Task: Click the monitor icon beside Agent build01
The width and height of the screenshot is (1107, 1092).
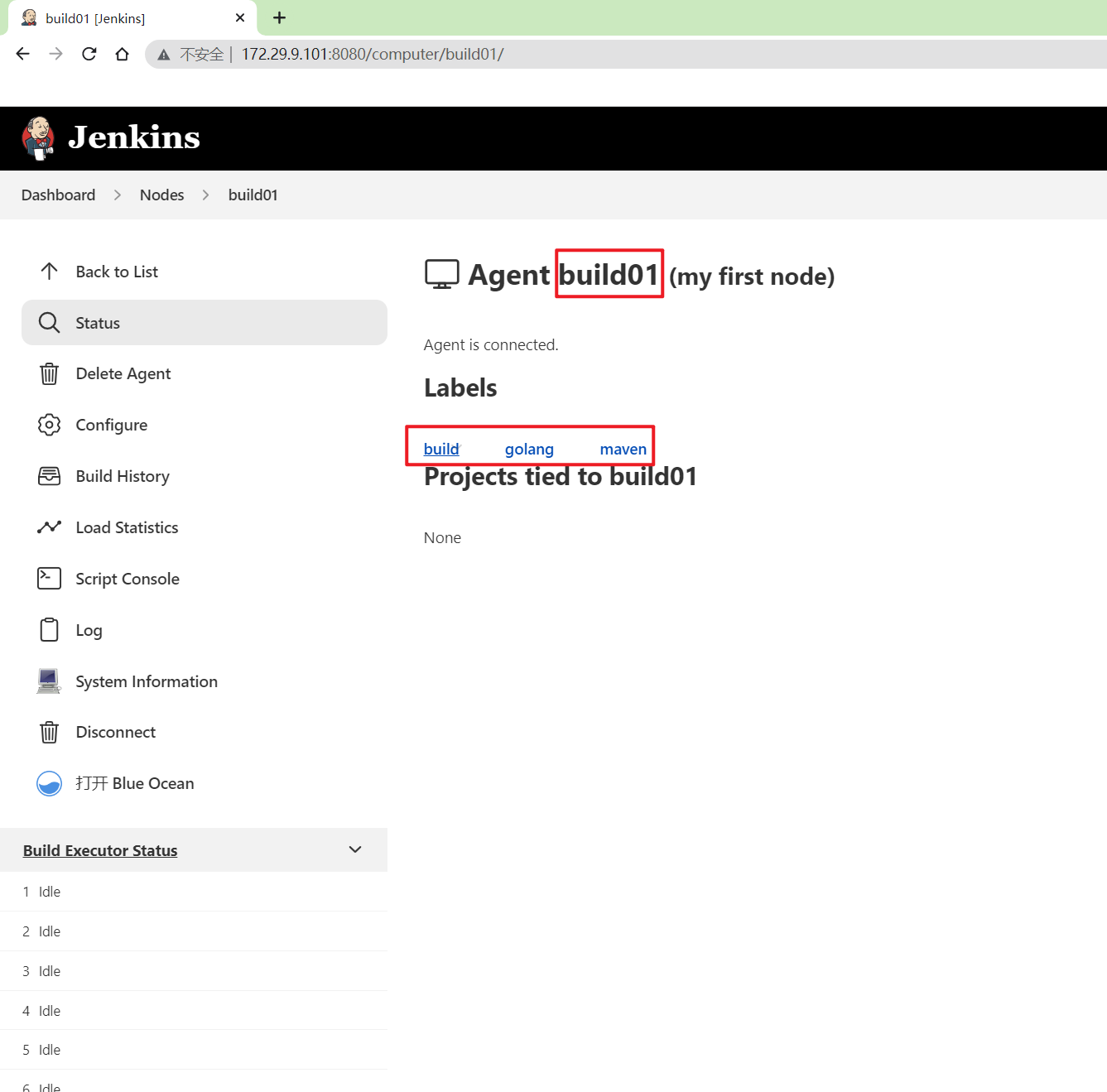Action: click(441, 274)
